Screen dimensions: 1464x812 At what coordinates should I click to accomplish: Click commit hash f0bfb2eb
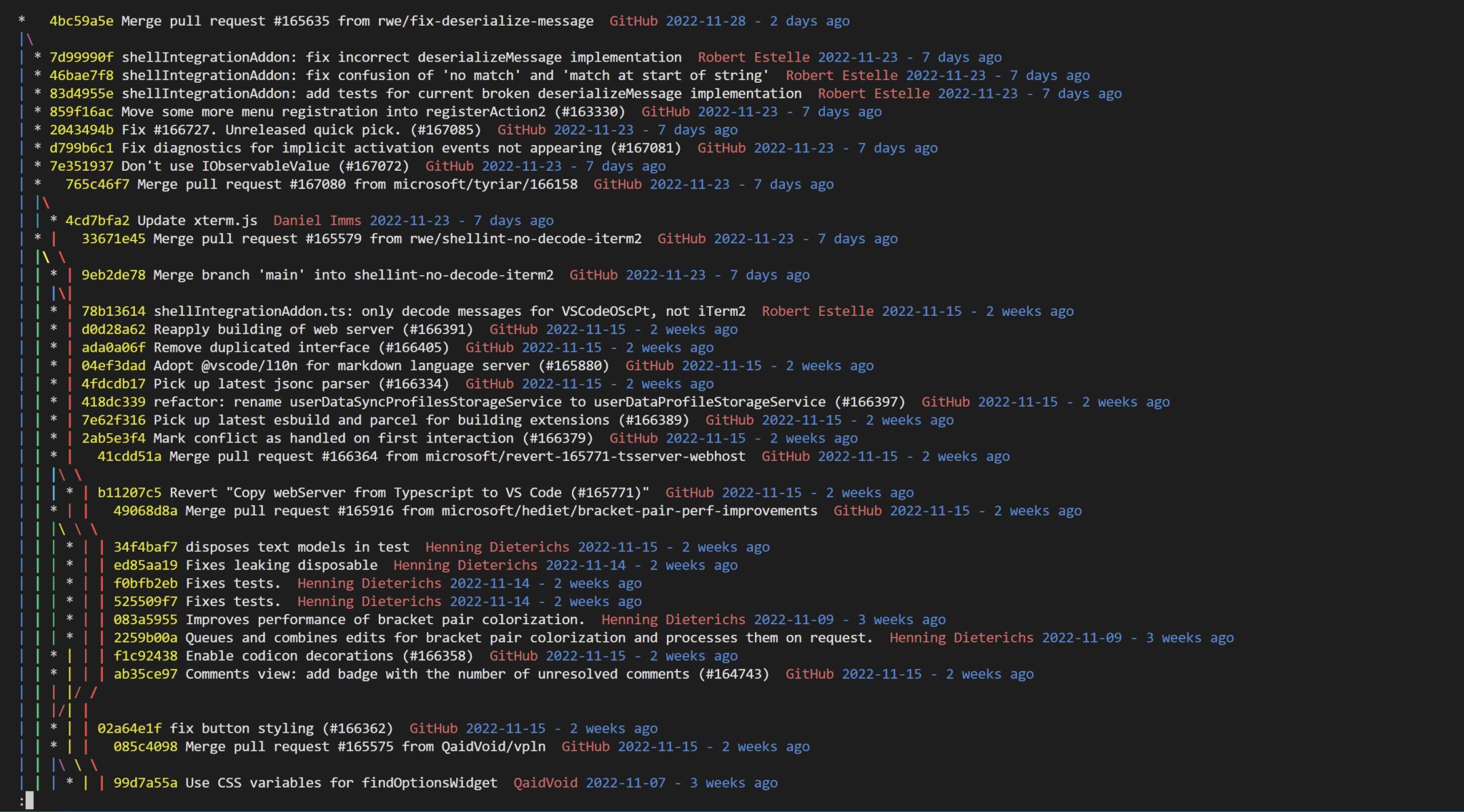click(x=145, y=583)
